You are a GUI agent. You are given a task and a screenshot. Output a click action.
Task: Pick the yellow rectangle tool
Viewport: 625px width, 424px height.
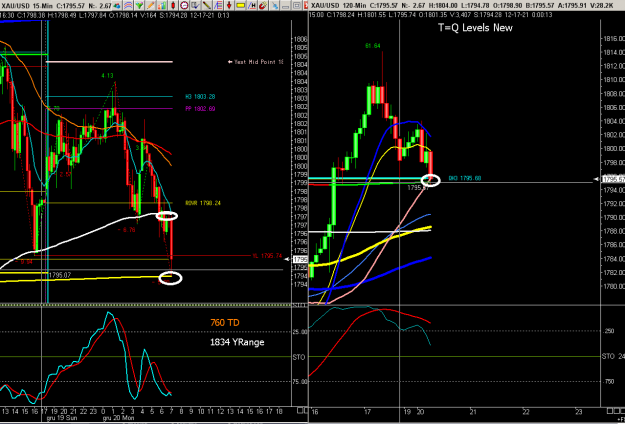(240, 6)
